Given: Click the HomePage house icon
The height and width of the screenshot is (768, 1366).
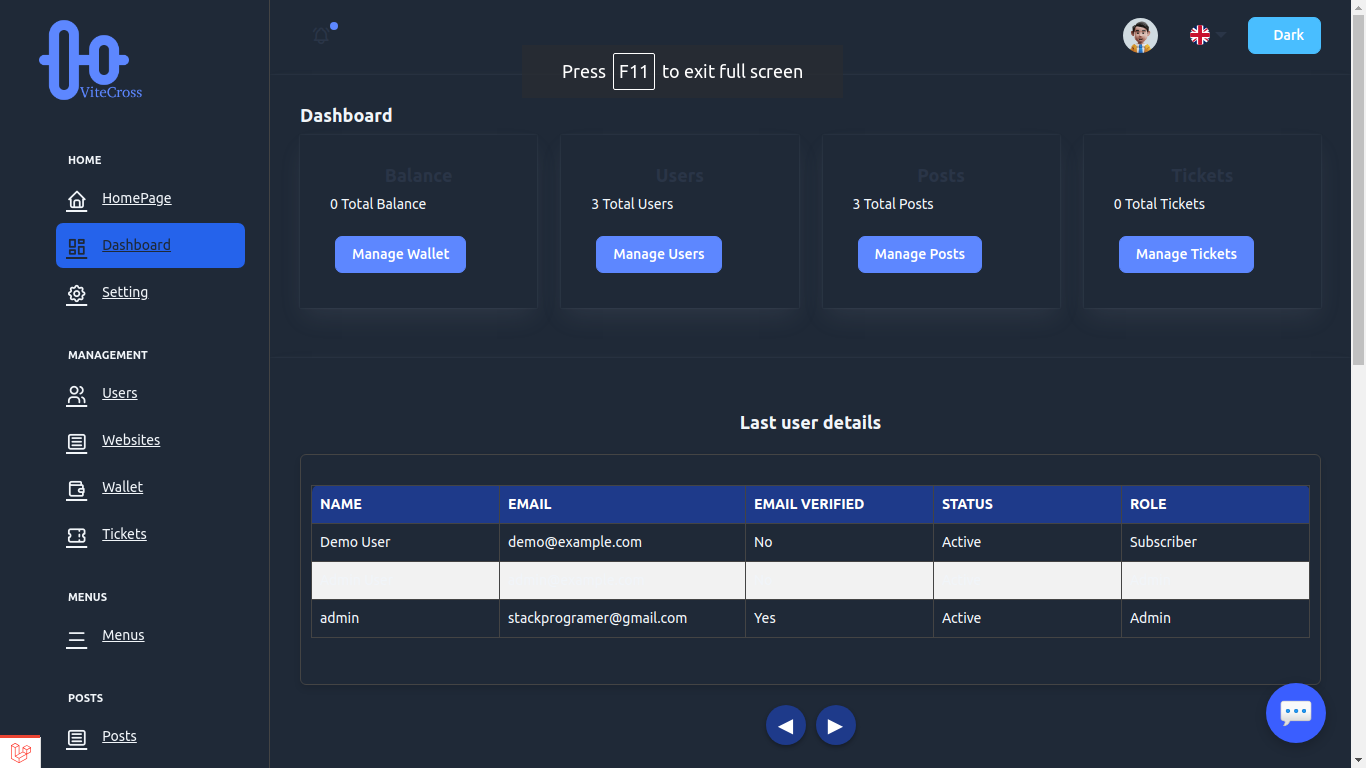Looking at the screenshot, I should pos(77,200).
